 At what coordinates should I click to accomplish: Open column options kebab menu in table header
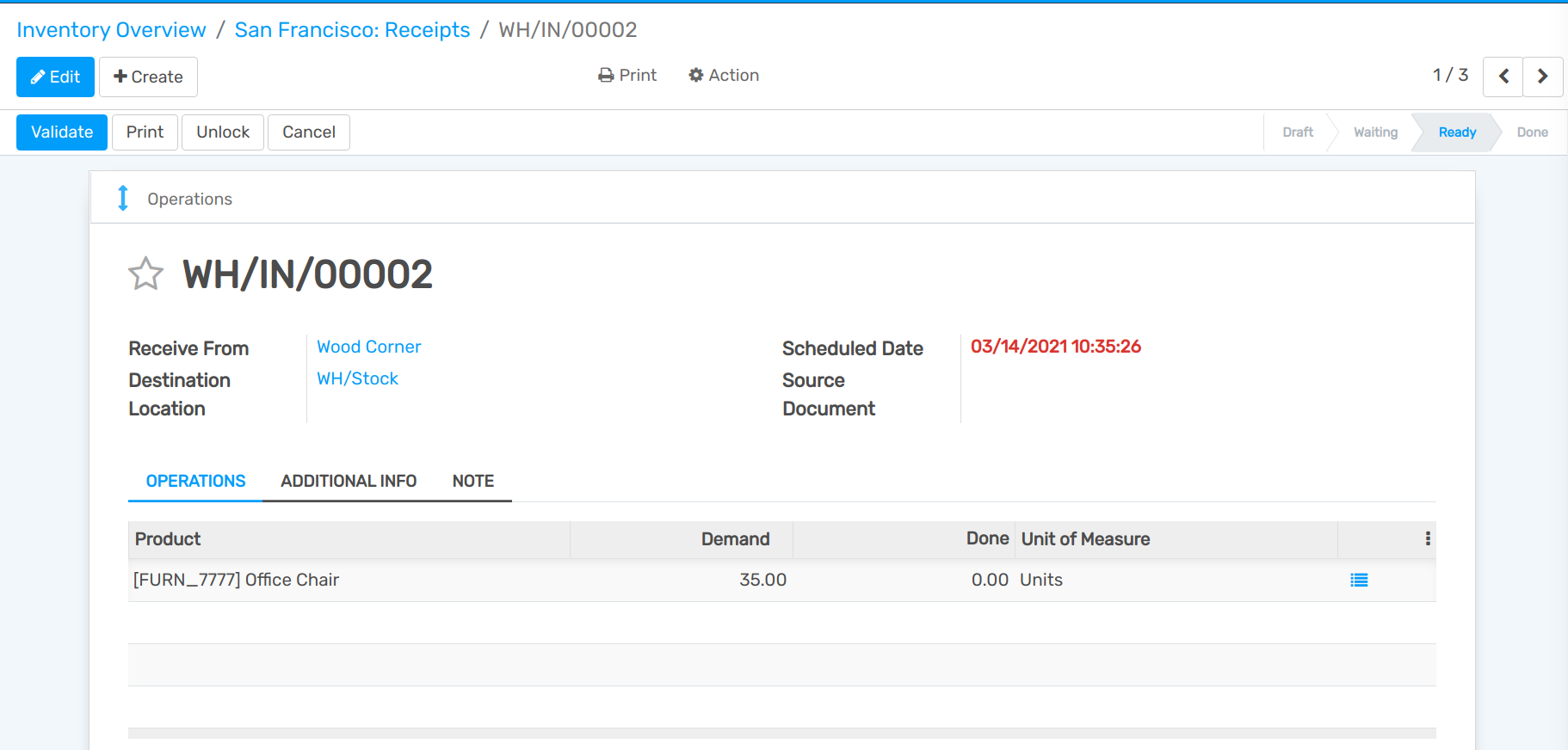point(1428,538)
